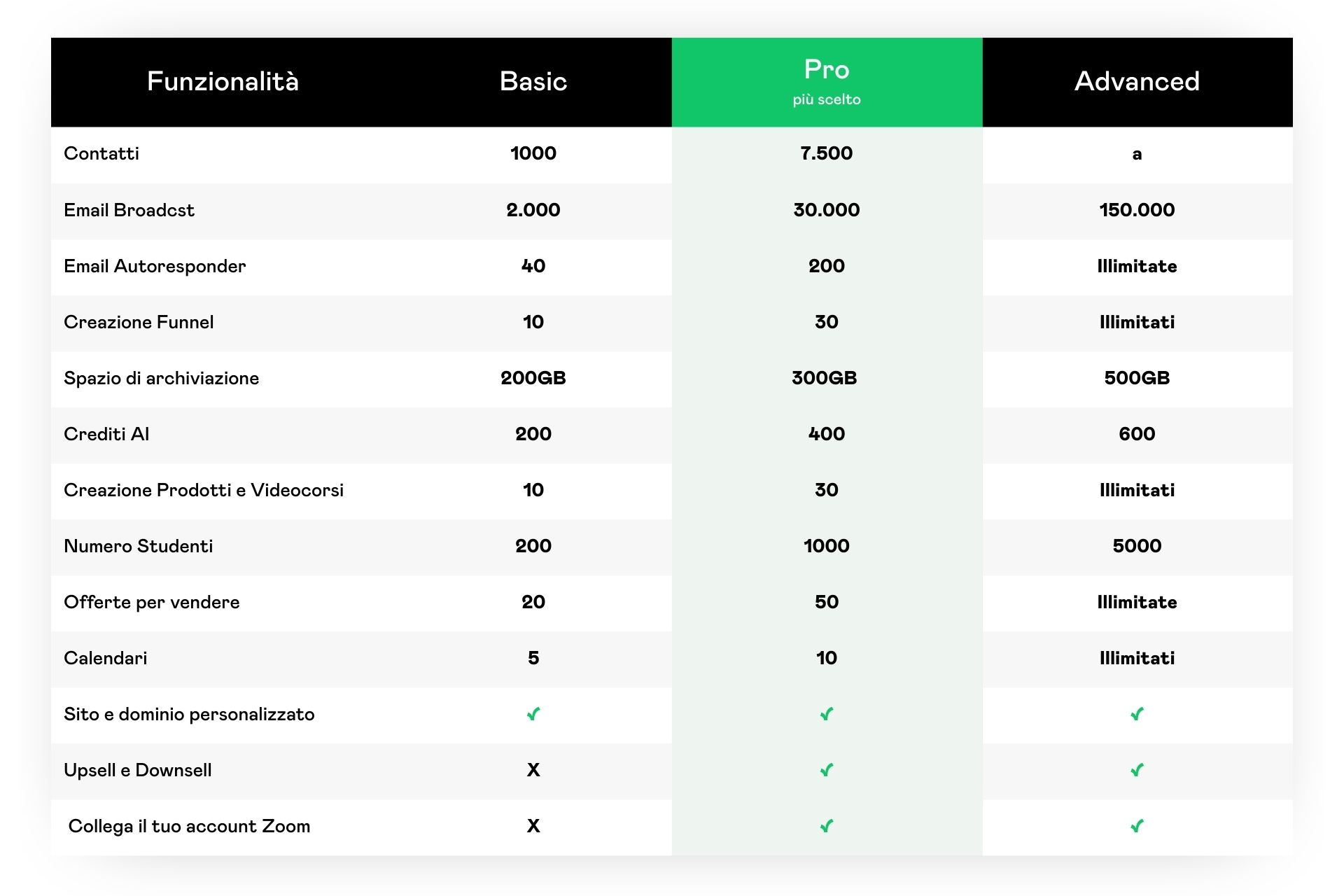1344x896 pixels.
Task: Click Basic X mark for Collega account Zoom
Action: point(533,826)
